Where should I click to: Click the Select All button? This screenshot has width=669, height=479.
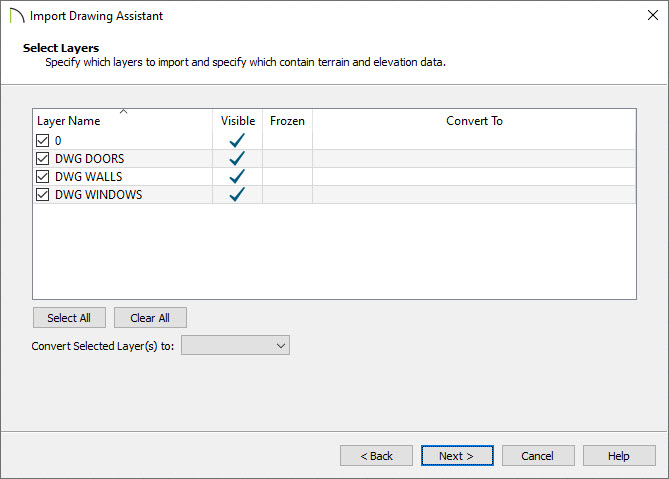coord(70,318)
